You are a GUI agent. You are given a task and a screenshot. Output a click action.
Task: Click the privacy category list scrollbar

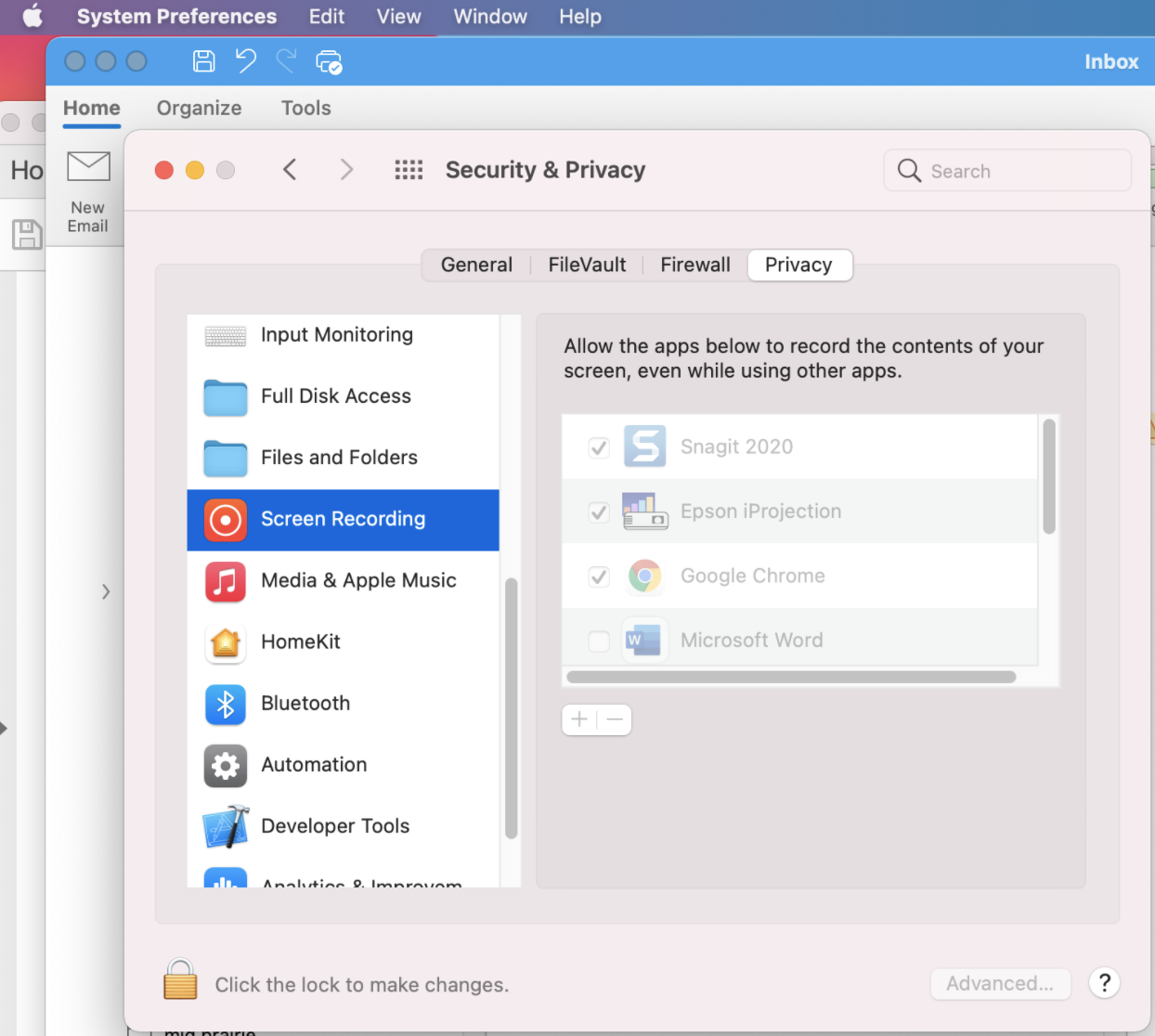[511, 709]
